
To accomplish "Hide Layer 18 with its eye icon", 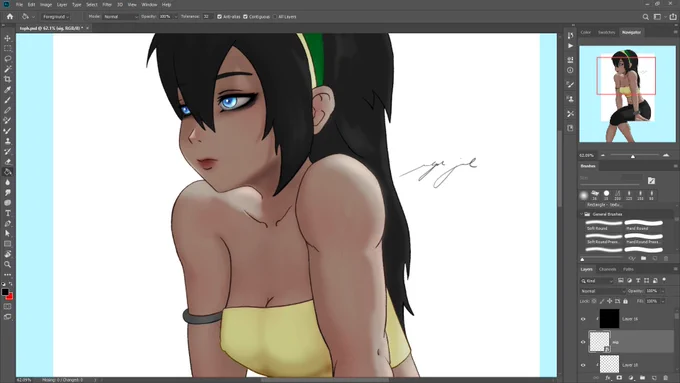I will pyautogui.click(x=583, y=365).
